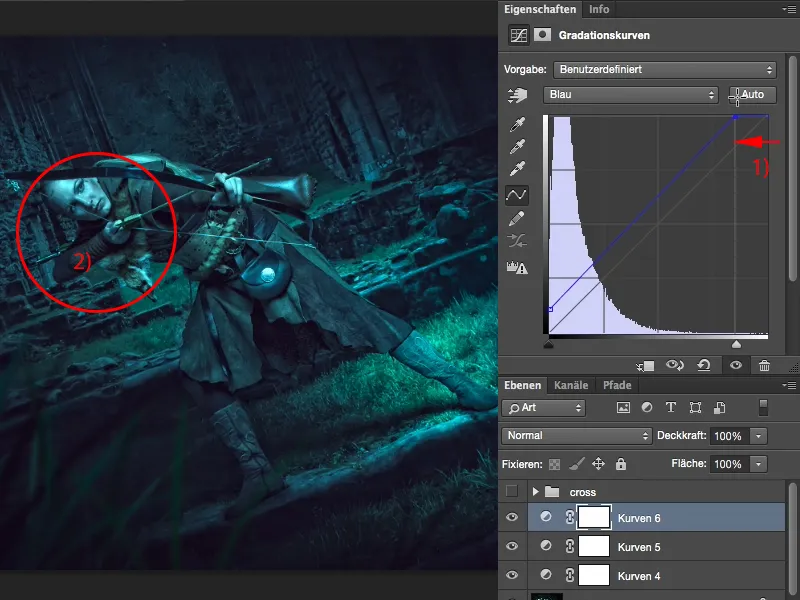Open the Ebenen panel flyout menu

[x=789, y=385]
